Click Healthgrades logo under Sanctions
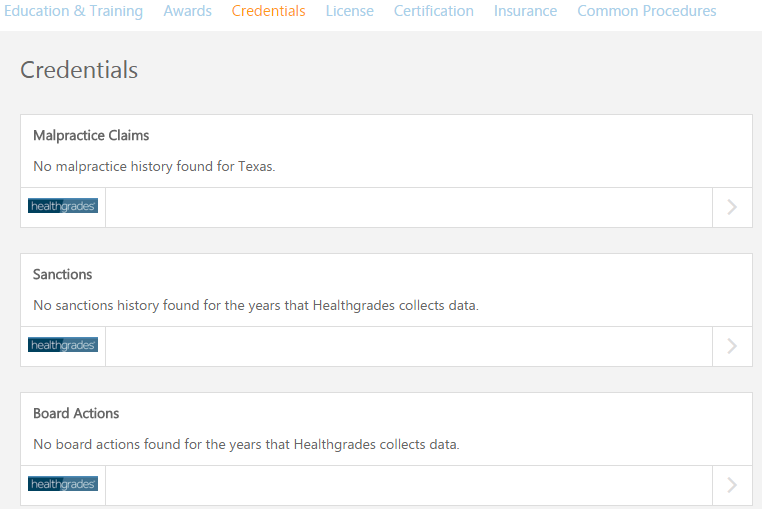Image resolution: width=762 pixels, height=509 pixels. tap(63, 346)
